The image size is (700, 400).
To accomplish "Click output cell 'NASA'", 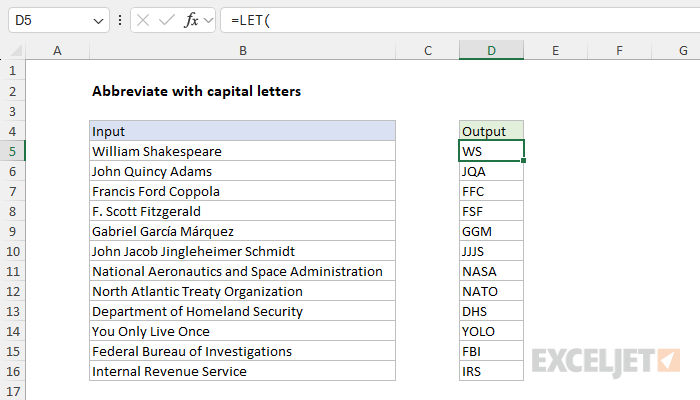I will (x=491, y=271).
